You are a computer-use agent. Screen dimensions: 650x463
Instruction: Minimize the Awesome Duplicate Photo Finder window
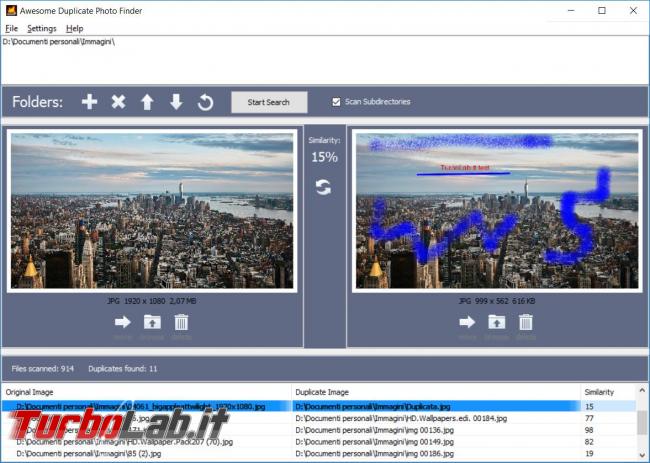(571, 10)
